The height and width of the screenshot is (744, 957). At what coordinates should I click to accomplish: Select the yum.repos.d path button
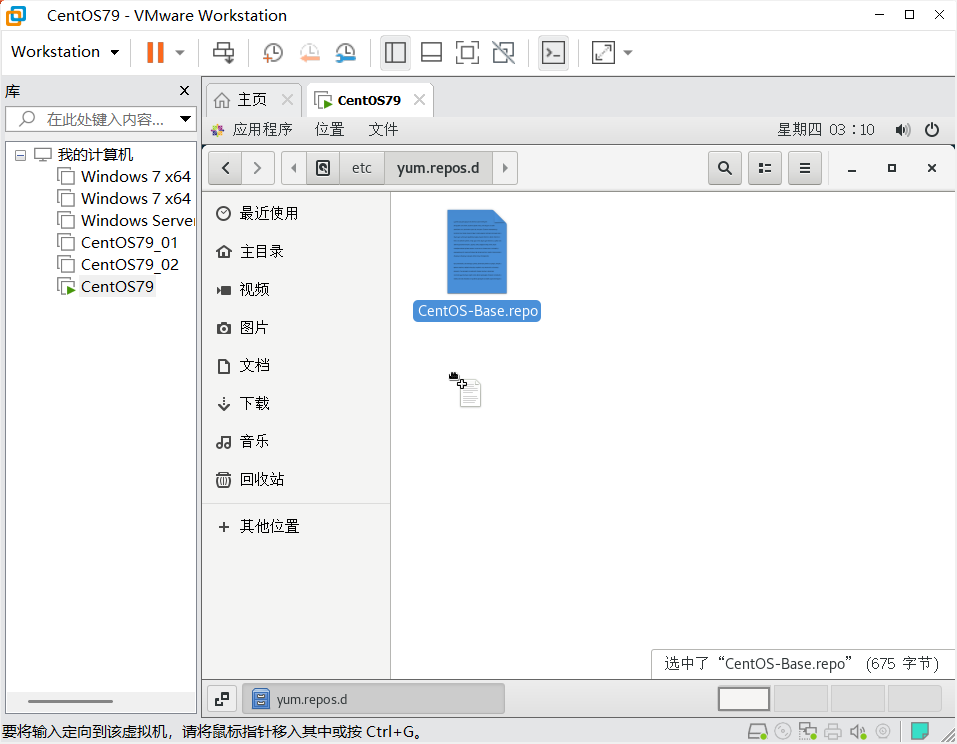click(x=438, y=168)
